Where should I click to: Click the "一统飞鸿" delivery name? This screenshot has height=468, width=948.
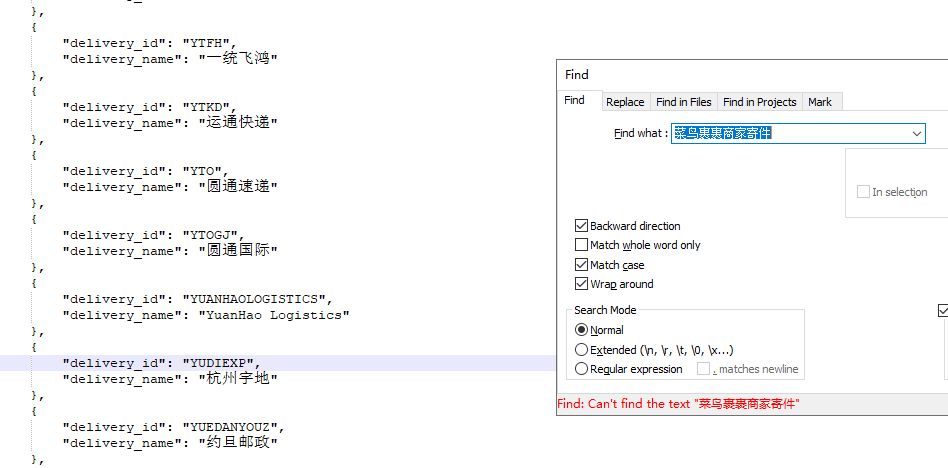[x=238, y=59]
